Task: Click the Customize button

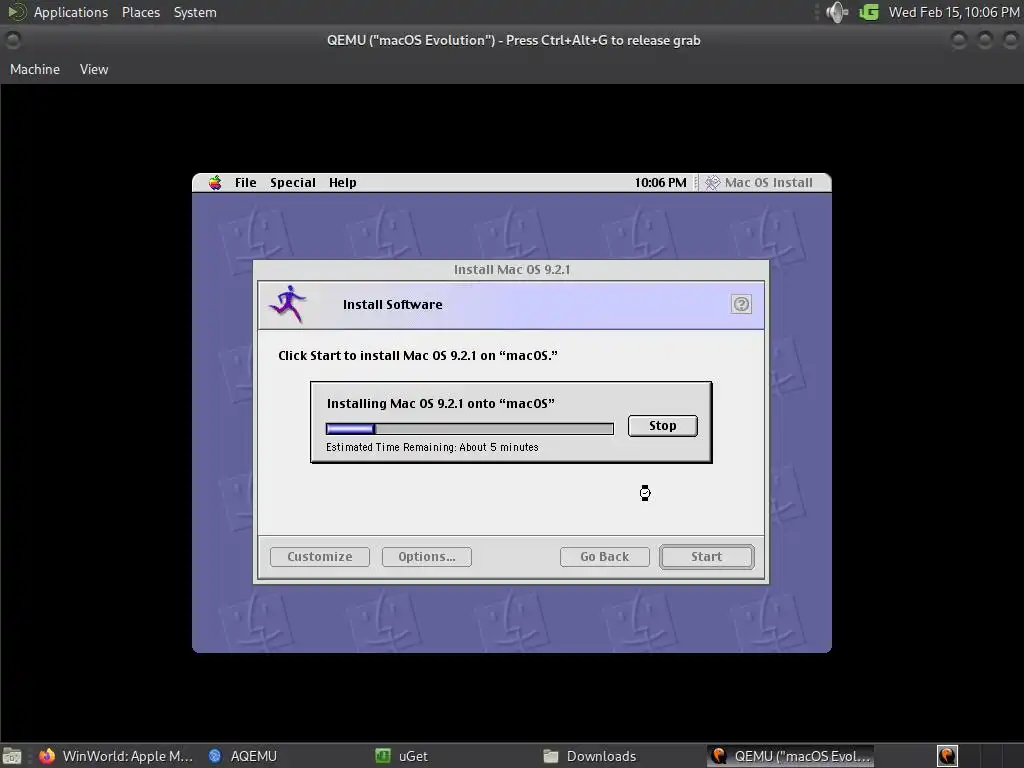Action: pyautogui.click(x=319, y=556)
